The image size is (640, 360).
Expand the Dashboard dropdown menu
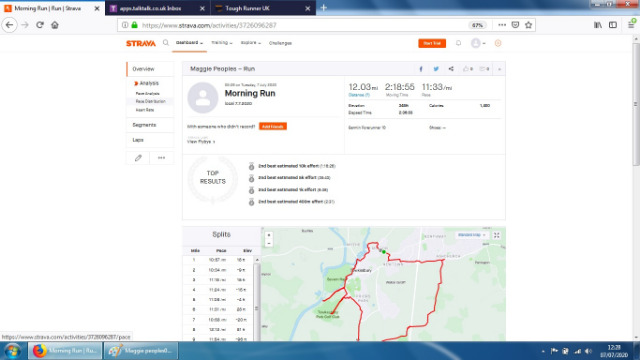coord(189,43)
